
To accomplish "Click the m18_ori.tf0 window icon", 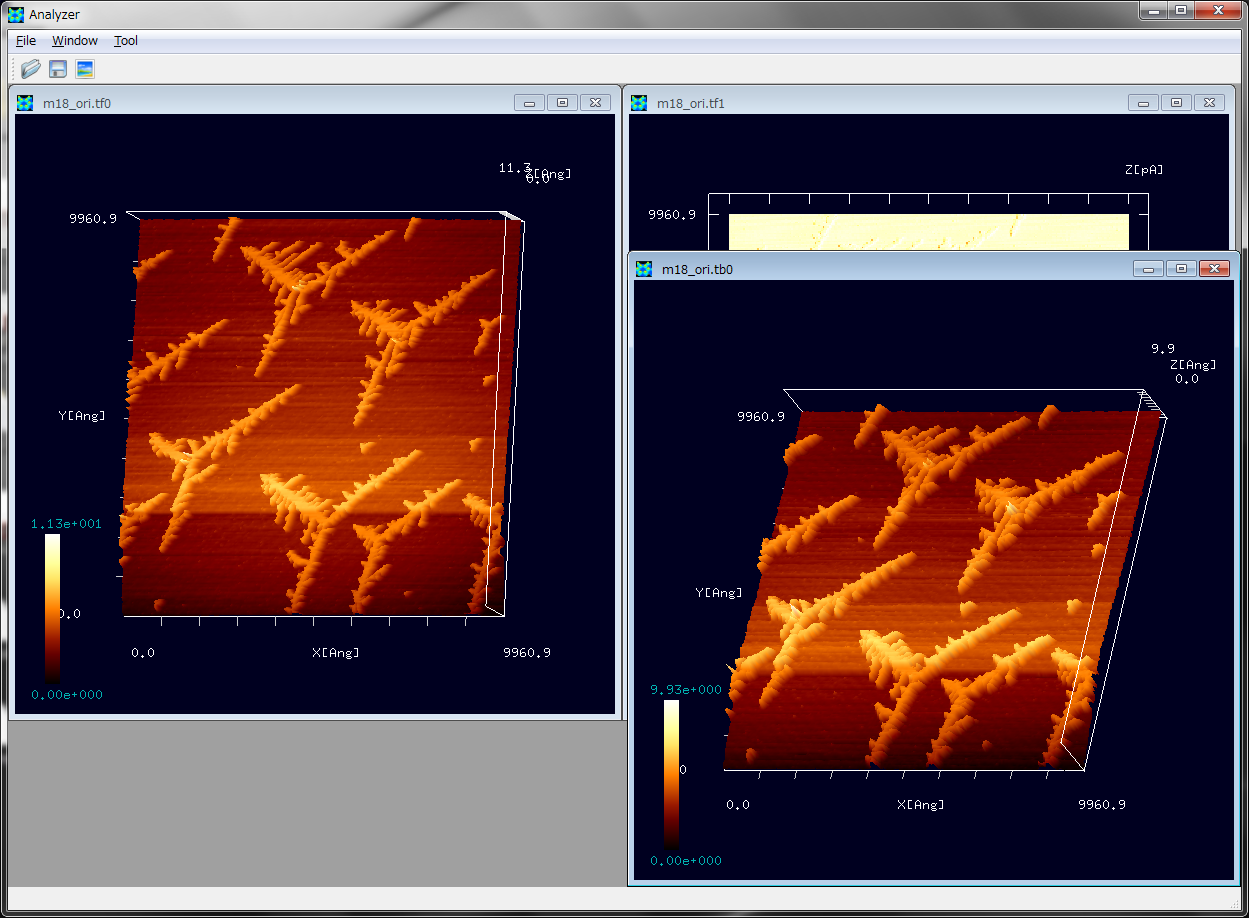I will (25, 102).
